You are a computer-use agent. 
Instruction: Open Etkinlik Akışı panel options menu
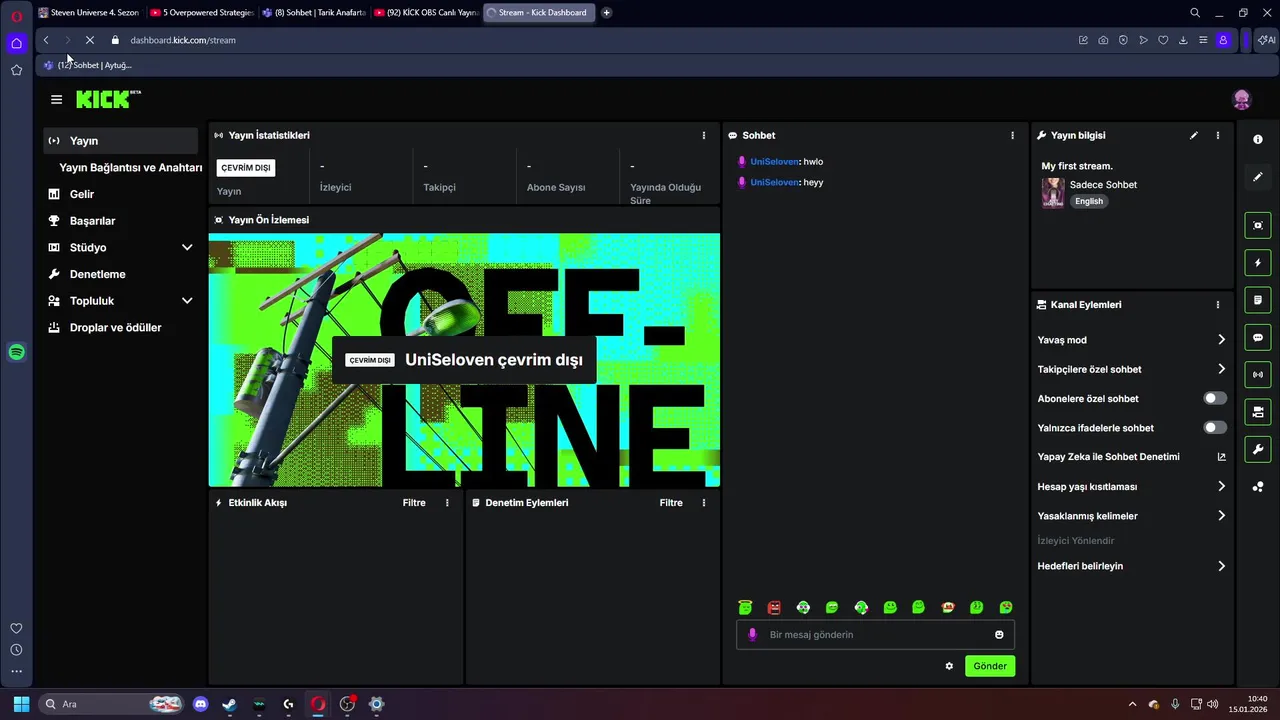(447, 503)
